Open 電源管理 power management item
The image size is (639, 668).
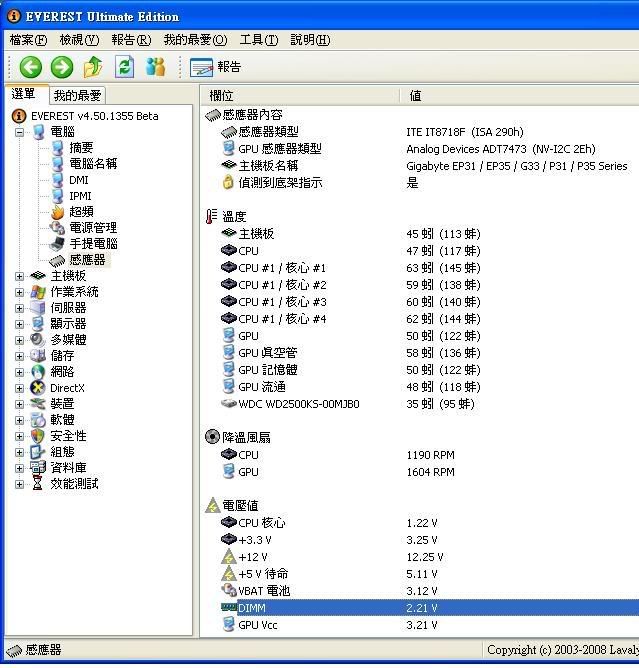coord(92,228)
